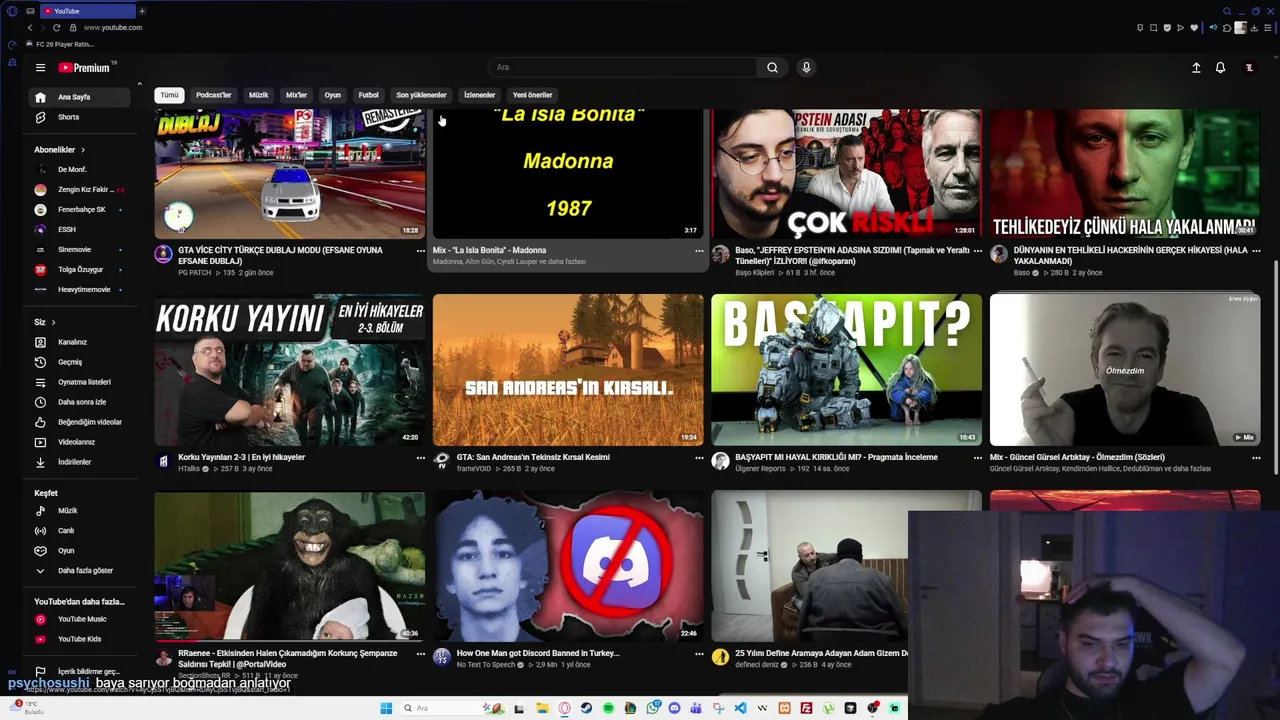Open Canlı live section
This screenshot has width=1280, height=720.
click(80, 531)
